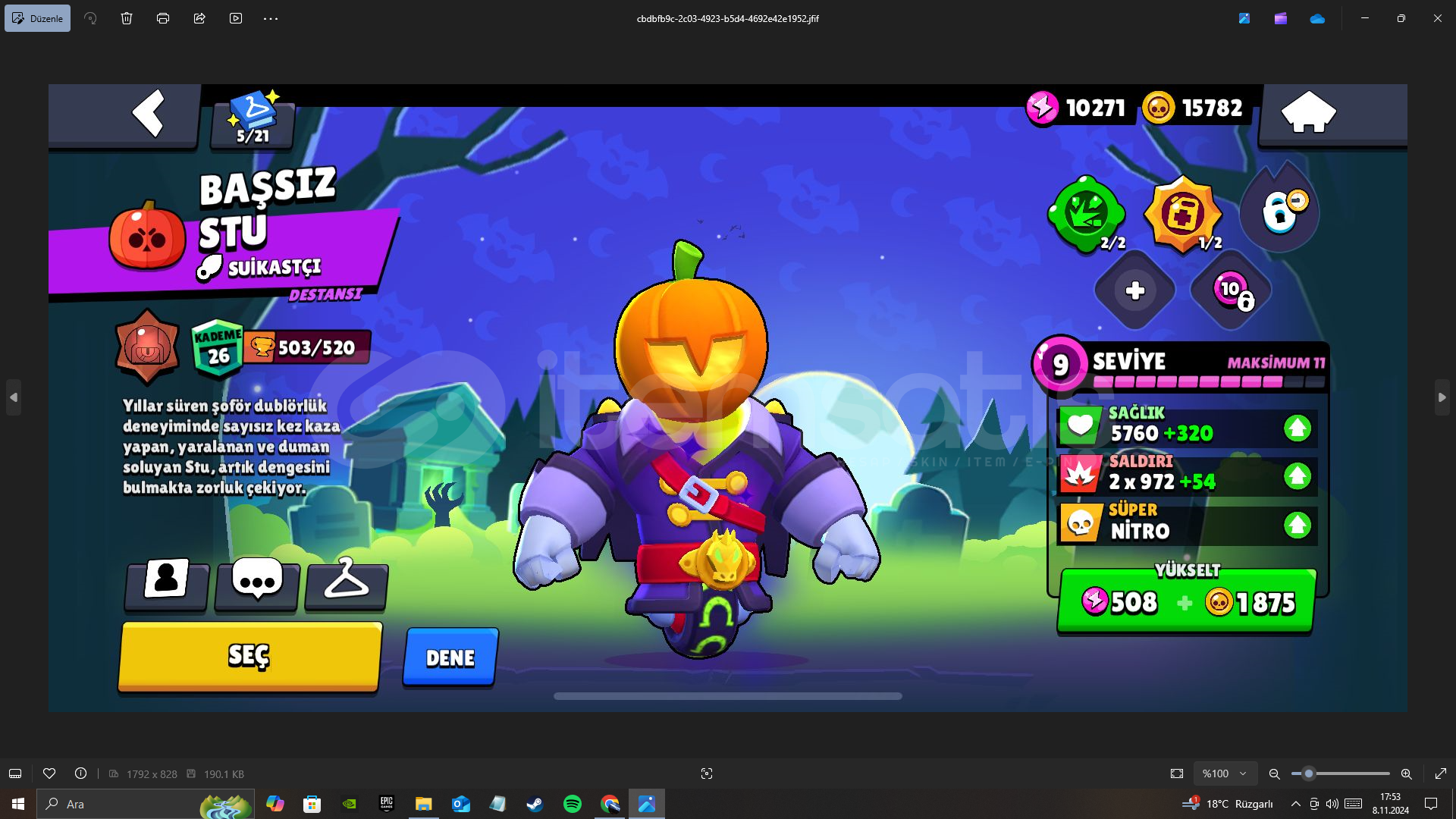Viewport: 1456px width, 819px height.
Task: Click the game's back arrow button
Action: coord(149,114)
